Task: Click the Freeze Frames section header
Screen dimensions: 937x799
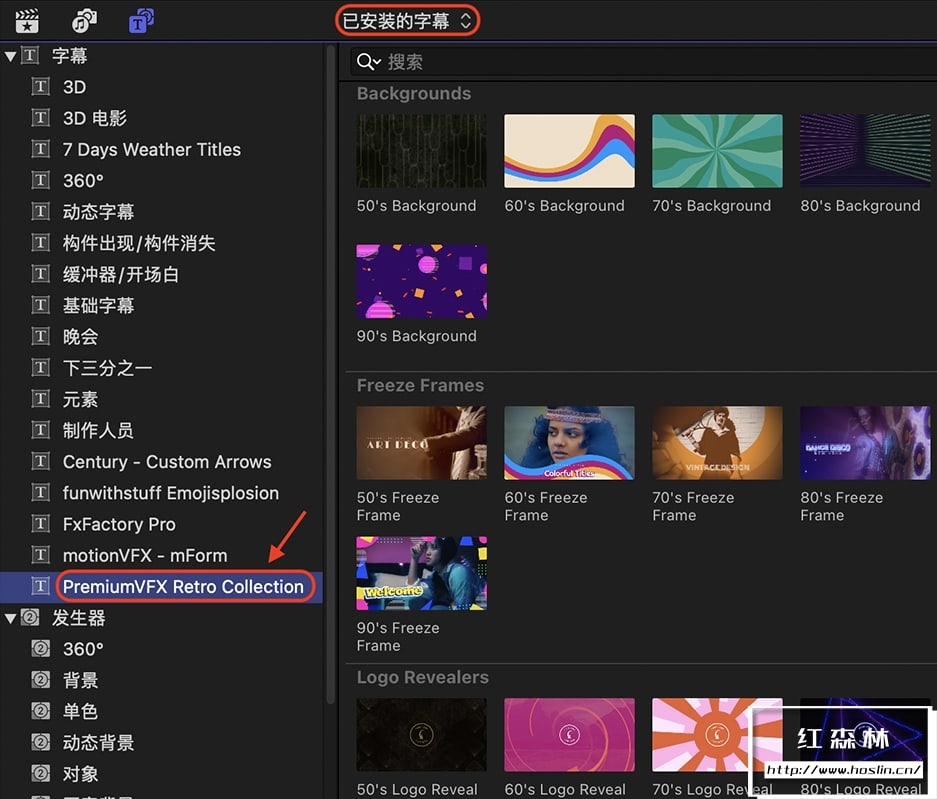Action: click(x=420, y=385)
